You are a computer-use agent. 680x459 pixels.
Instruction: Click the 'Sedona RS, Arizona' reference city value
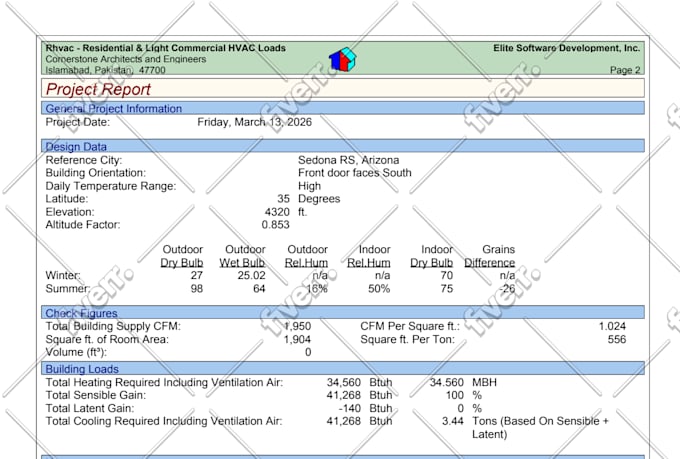tap(349, 160)
